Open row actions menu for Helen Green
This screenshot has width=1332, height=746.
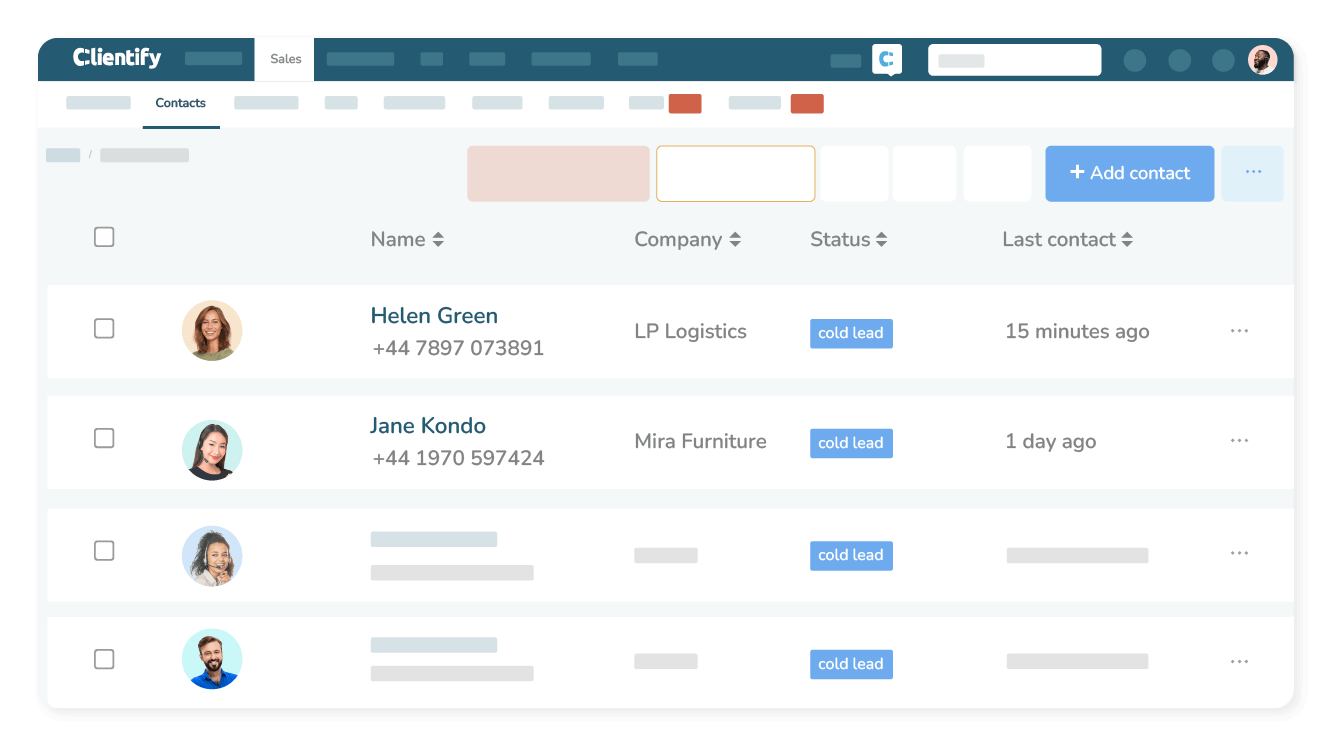coord(1239,330)
